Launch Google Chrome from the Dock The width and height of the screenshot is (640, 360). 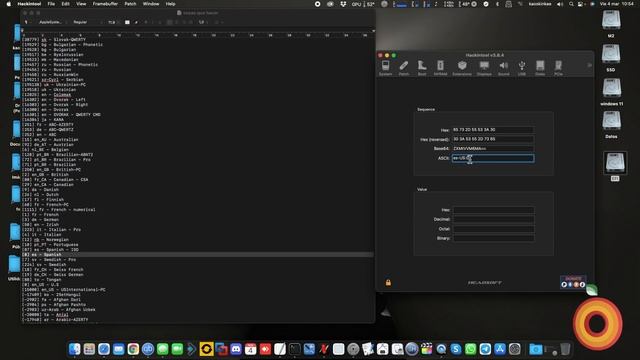(133, 349)
